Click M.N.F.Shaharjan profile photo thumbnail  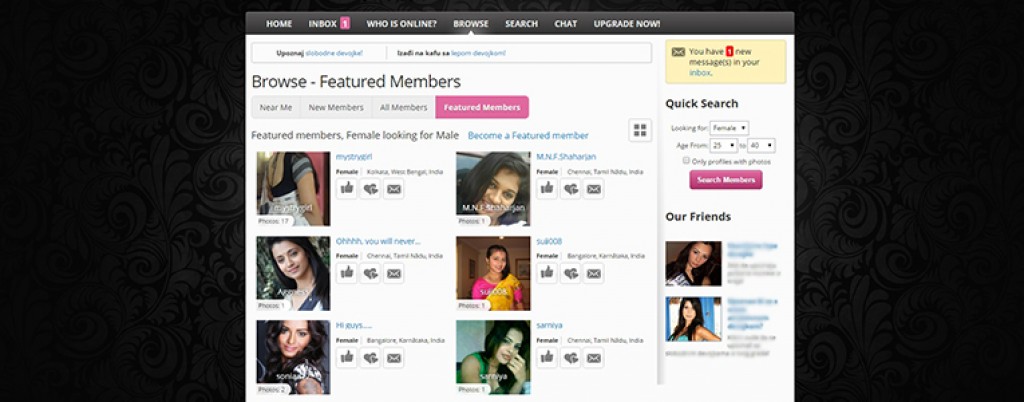pos(493,189)
